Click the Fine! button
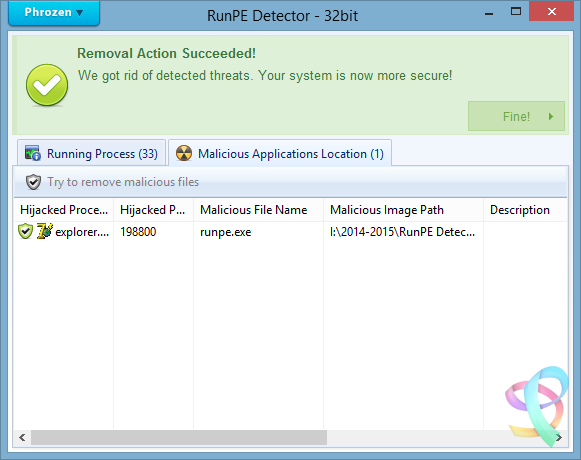Image resolution: width=581 pixels, height=460 pixels. 516,116
